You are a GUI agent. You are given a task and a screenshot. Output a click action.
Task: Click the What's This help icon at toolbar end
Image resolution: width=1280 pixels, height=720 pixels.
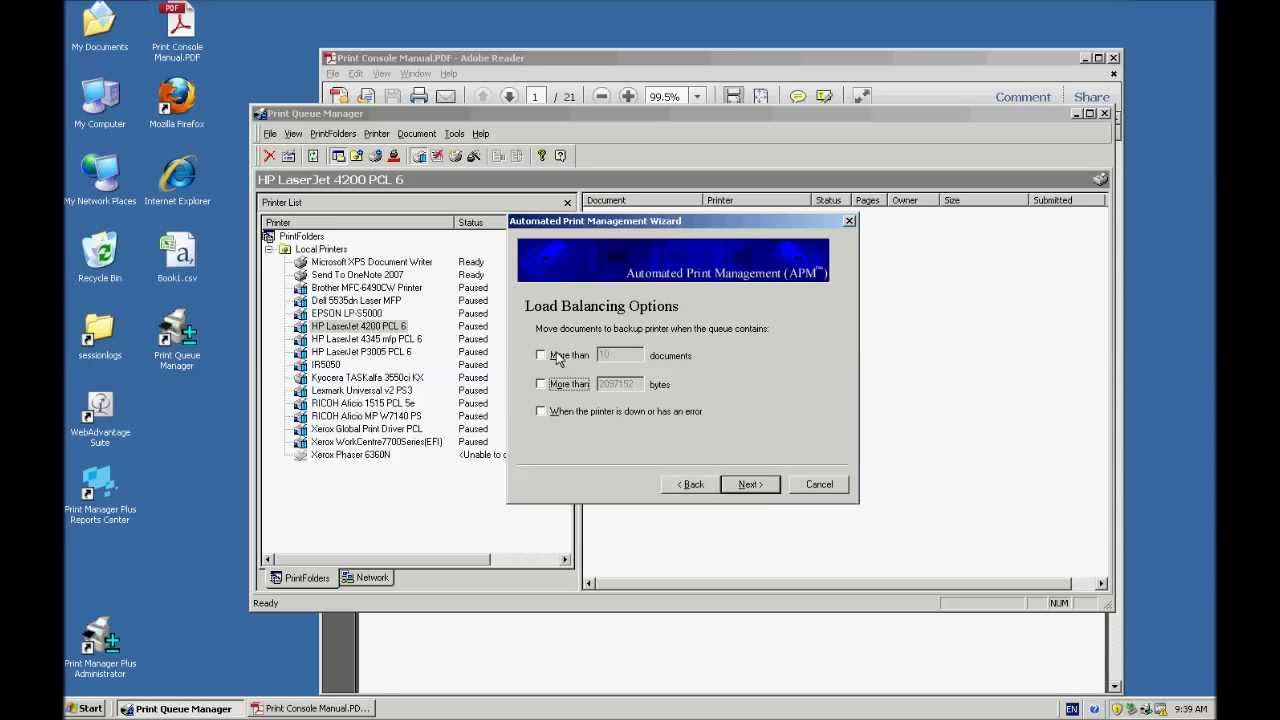(560, 156)
